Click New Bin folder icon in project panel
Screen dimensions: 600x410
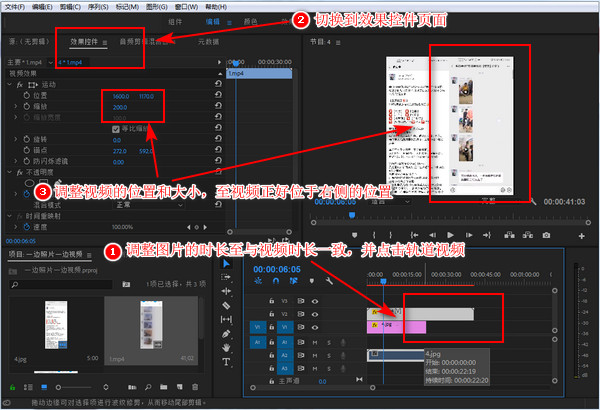point(163,387)
